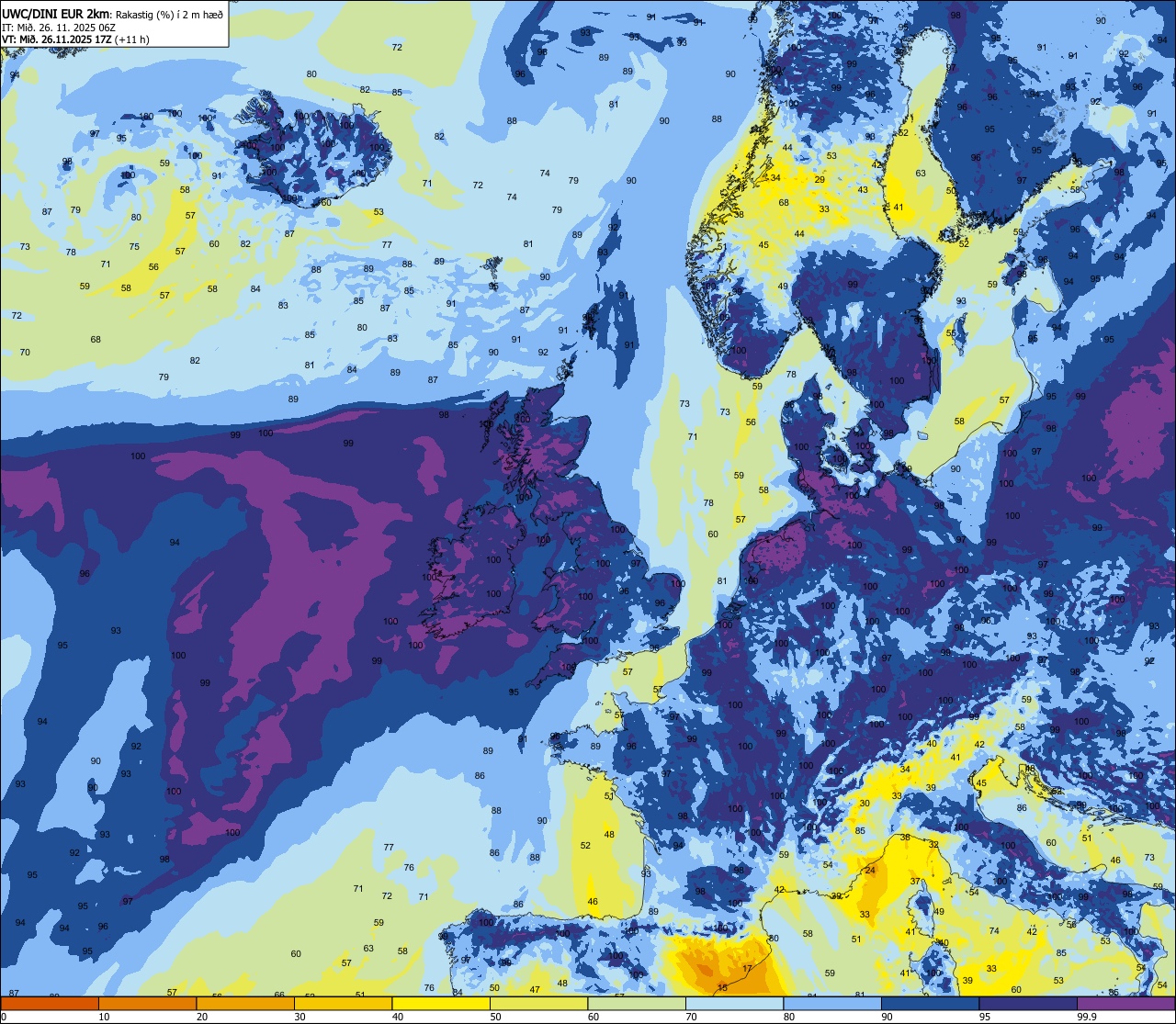Click the 80–90 light blue legend swatch

click(x=832, y=1004)
